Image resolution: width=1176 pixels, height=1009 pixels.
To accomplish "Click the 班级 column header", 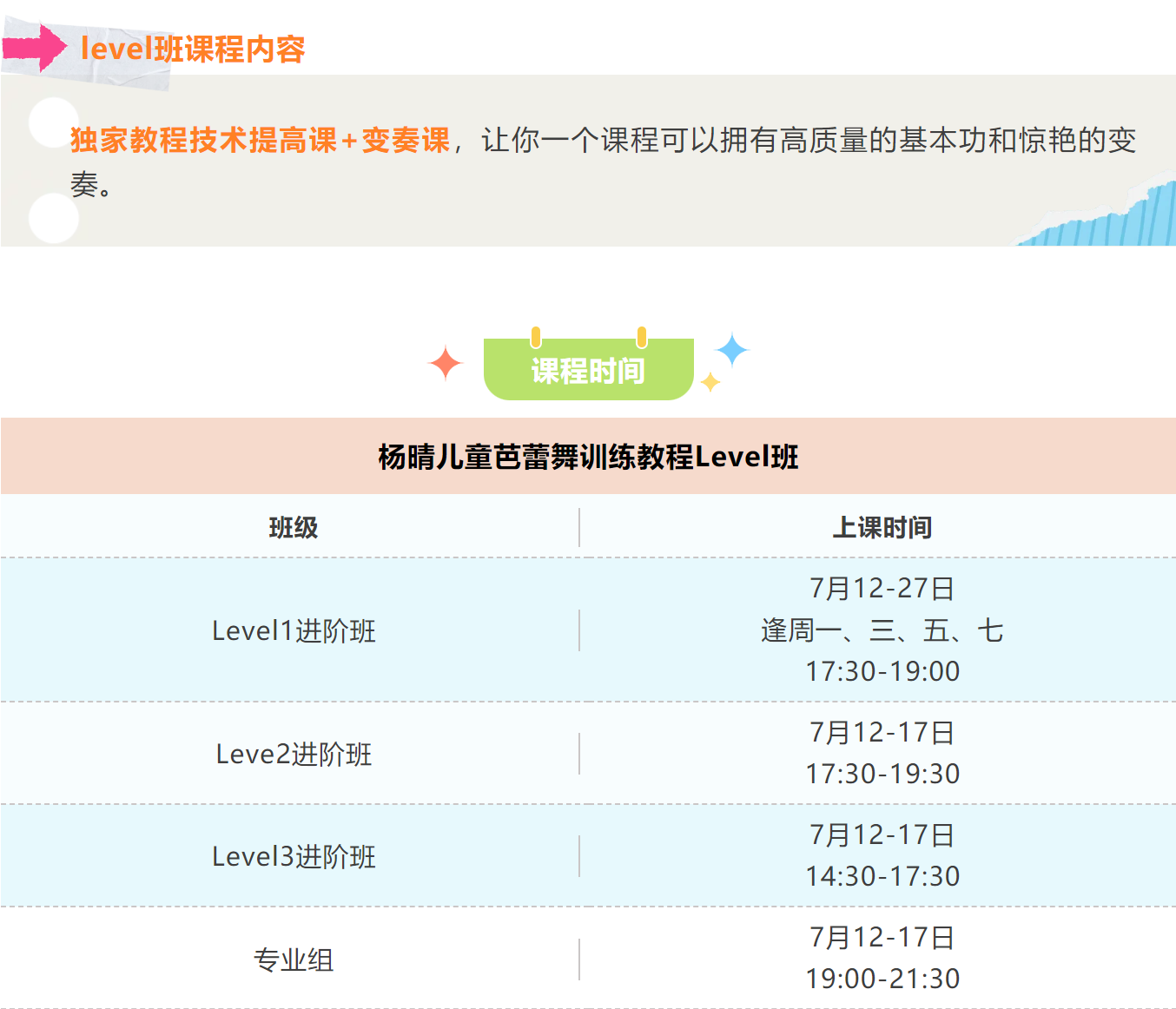I will (x=294, y=527).
